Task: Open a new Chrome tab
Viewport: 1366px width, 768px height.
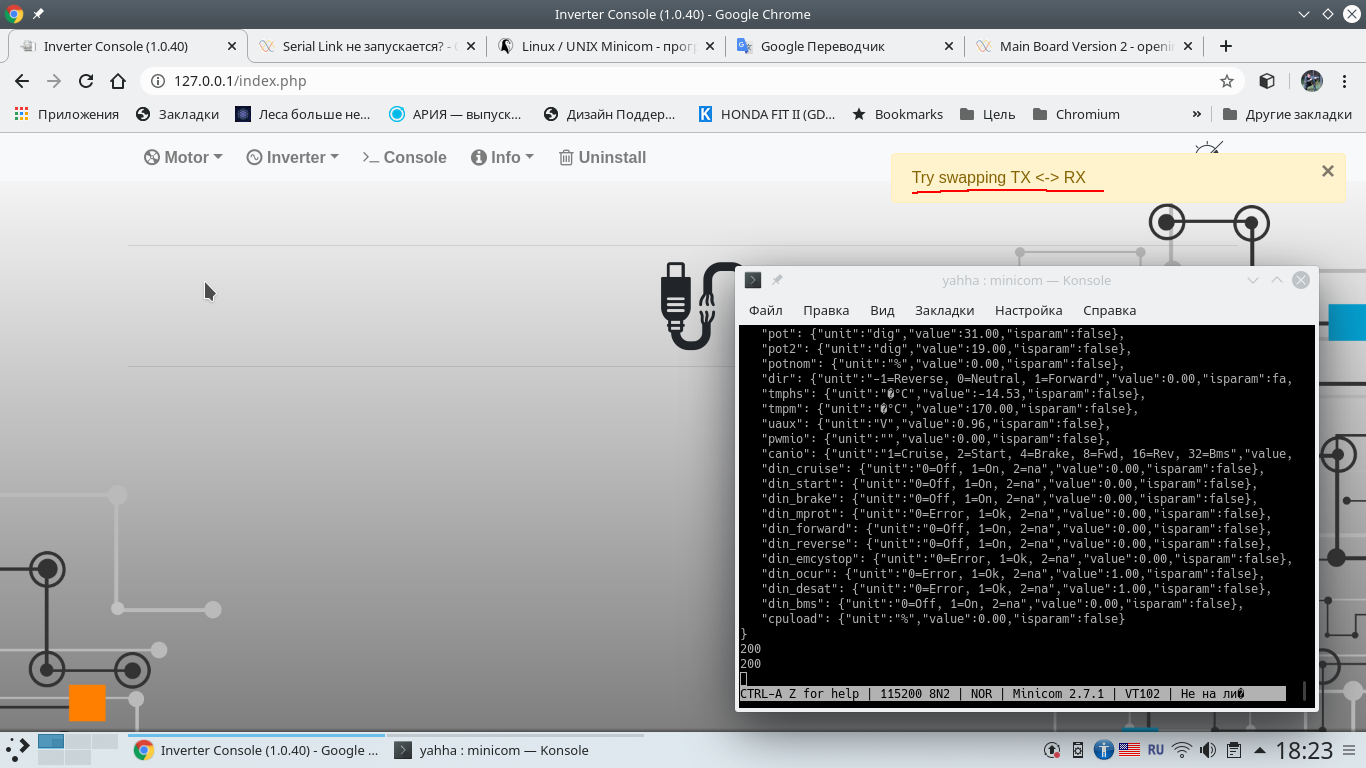Action: click(x=1226, y=46)
